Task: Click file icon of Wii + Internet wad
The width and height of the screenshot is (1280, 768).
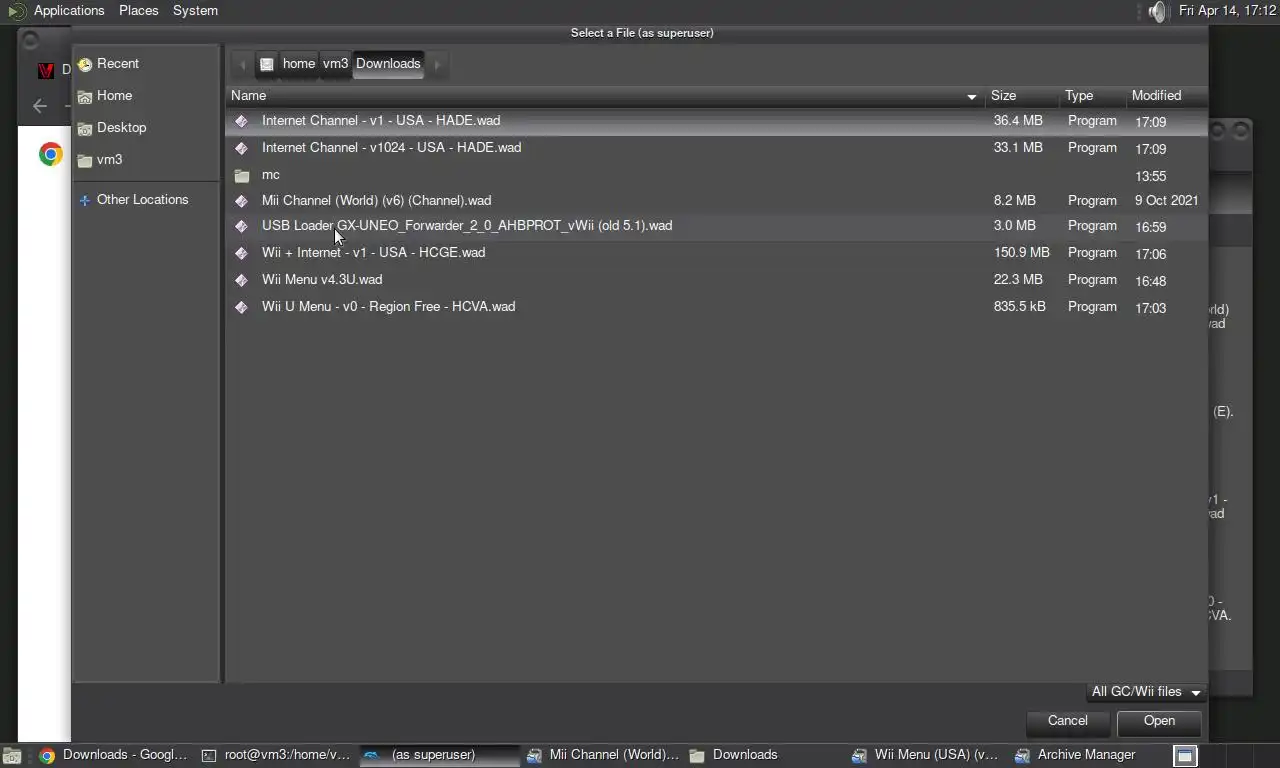Action: point(241,253)
